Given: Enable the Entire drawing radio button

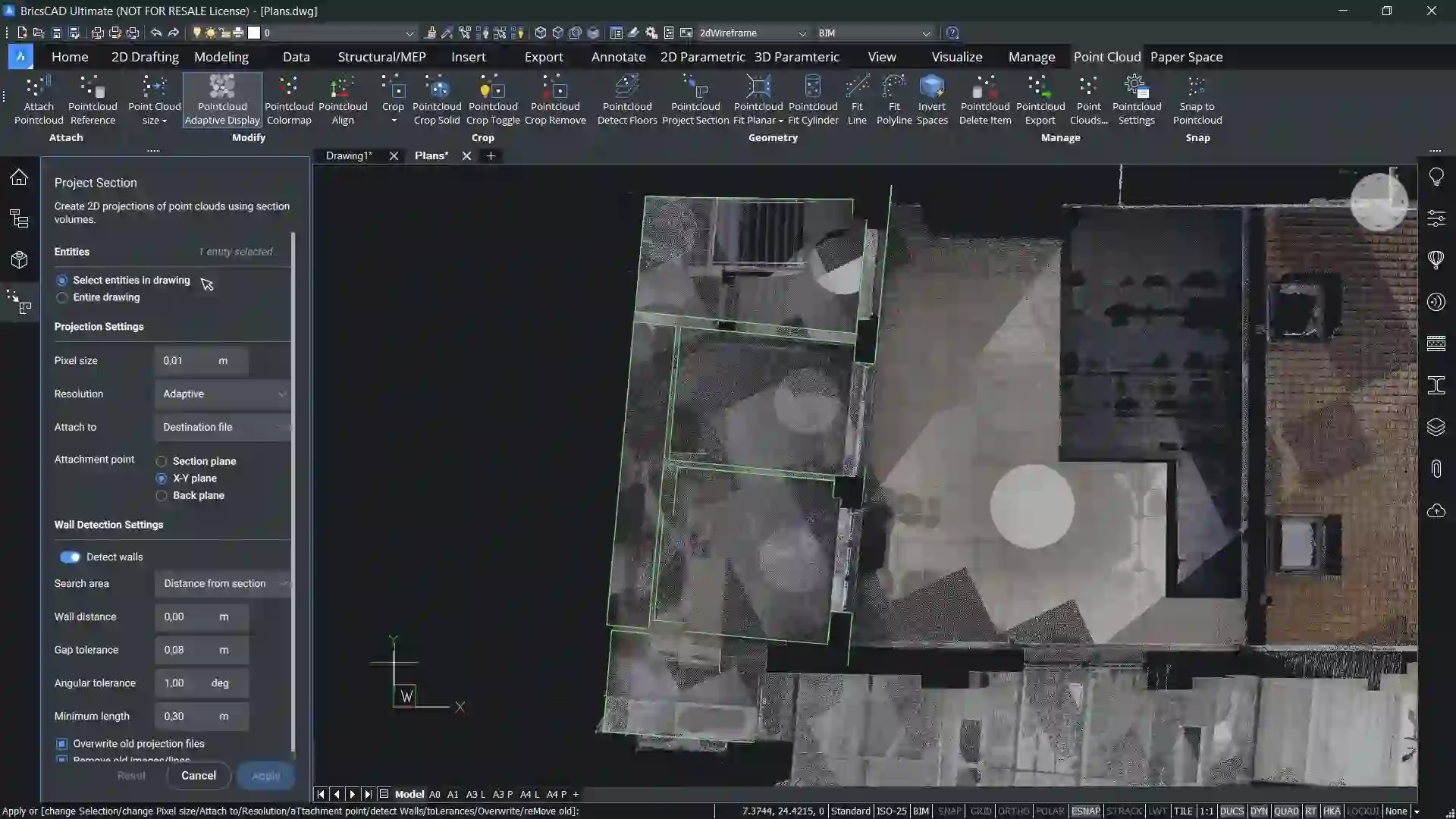Looking at the screenshot, I should point(62,297).
